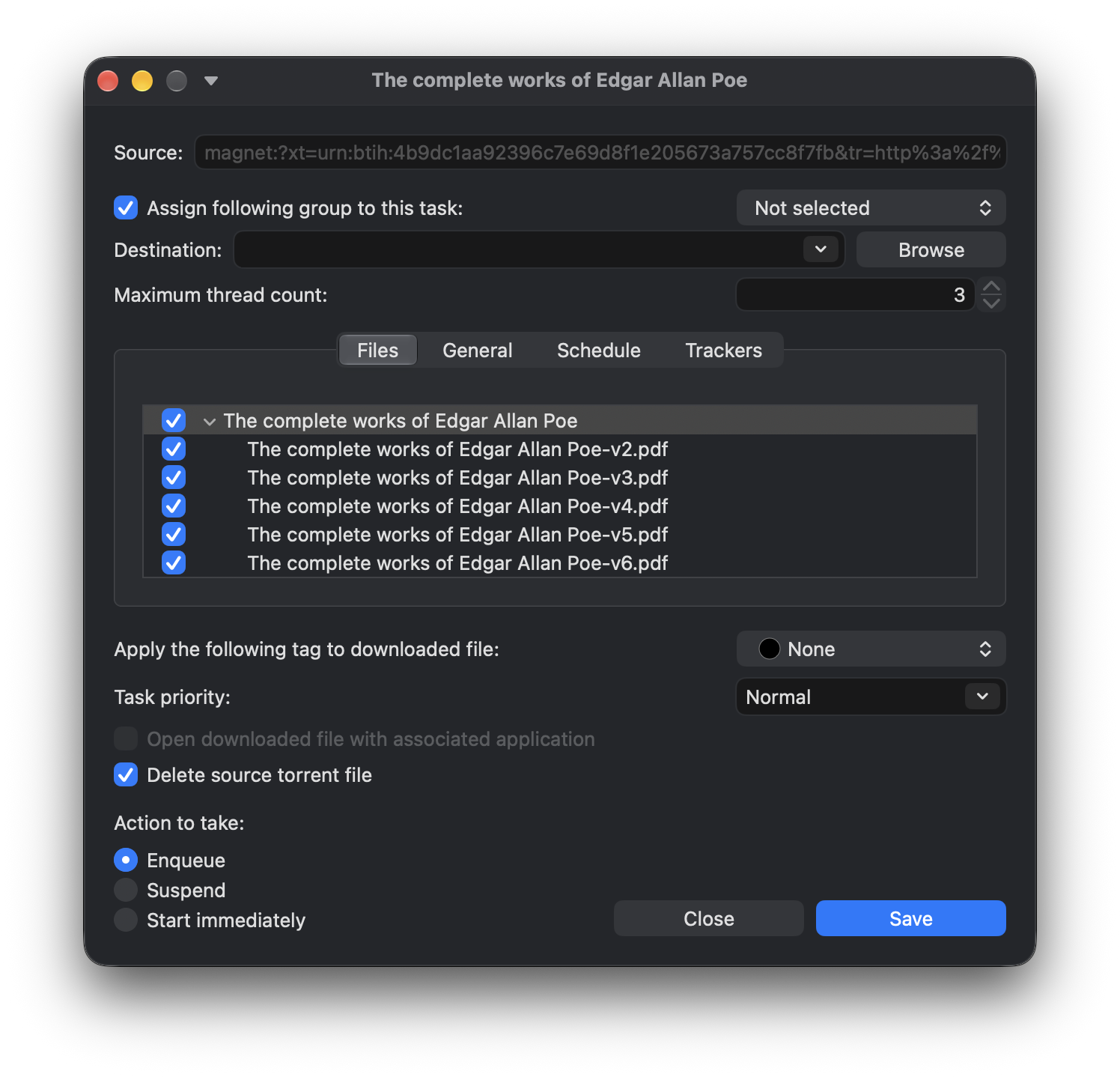Choose the Suspend action radio button

[126, 890]
